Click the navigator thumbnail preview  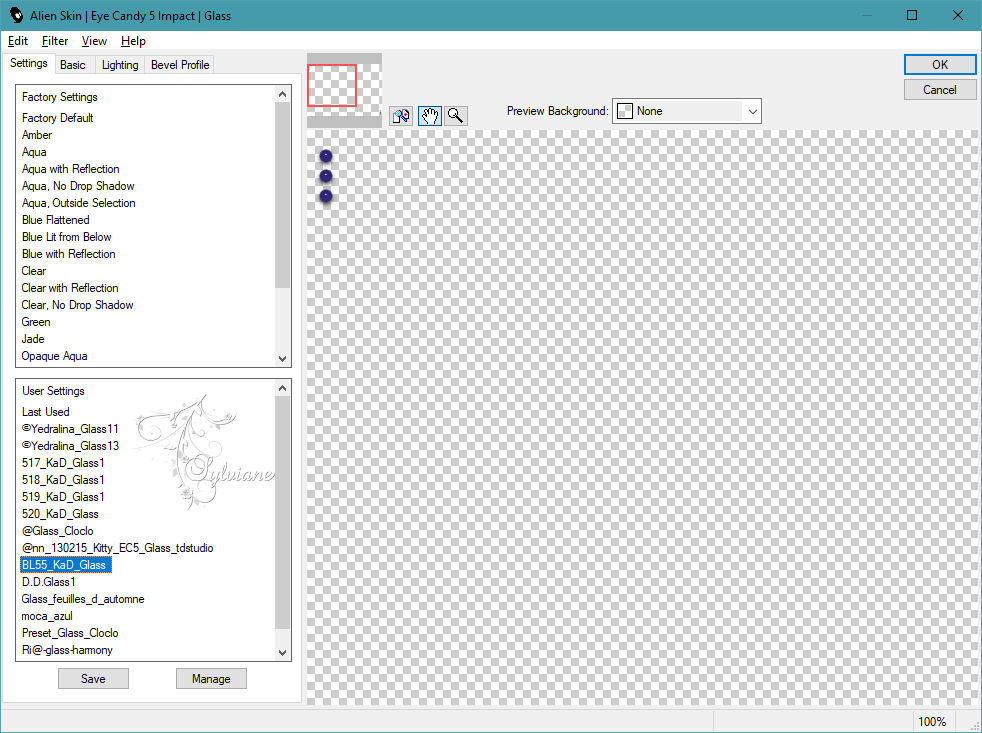pos(344,90)
